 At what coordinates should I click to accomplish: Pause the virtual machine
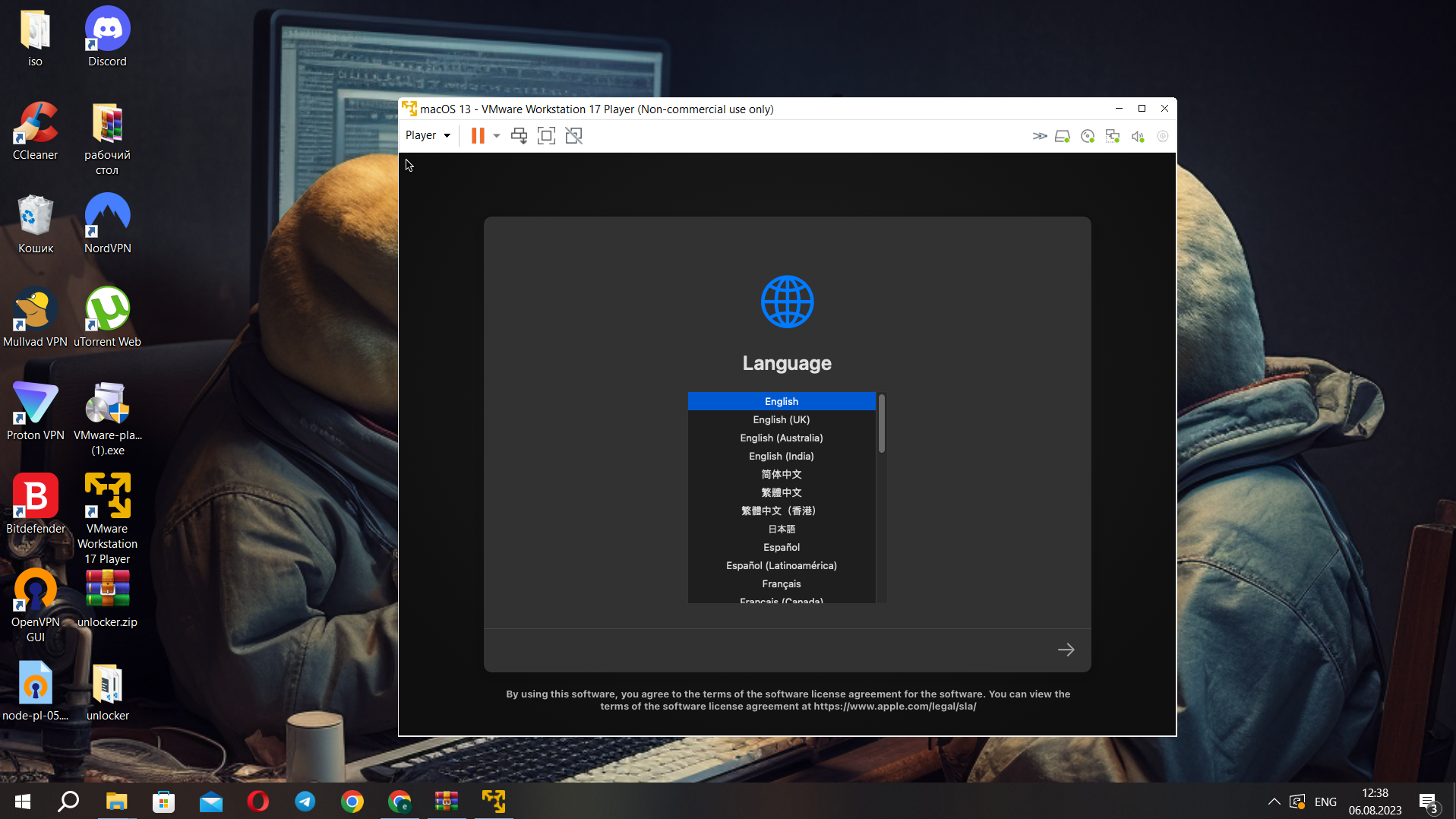tap(478, 135)
